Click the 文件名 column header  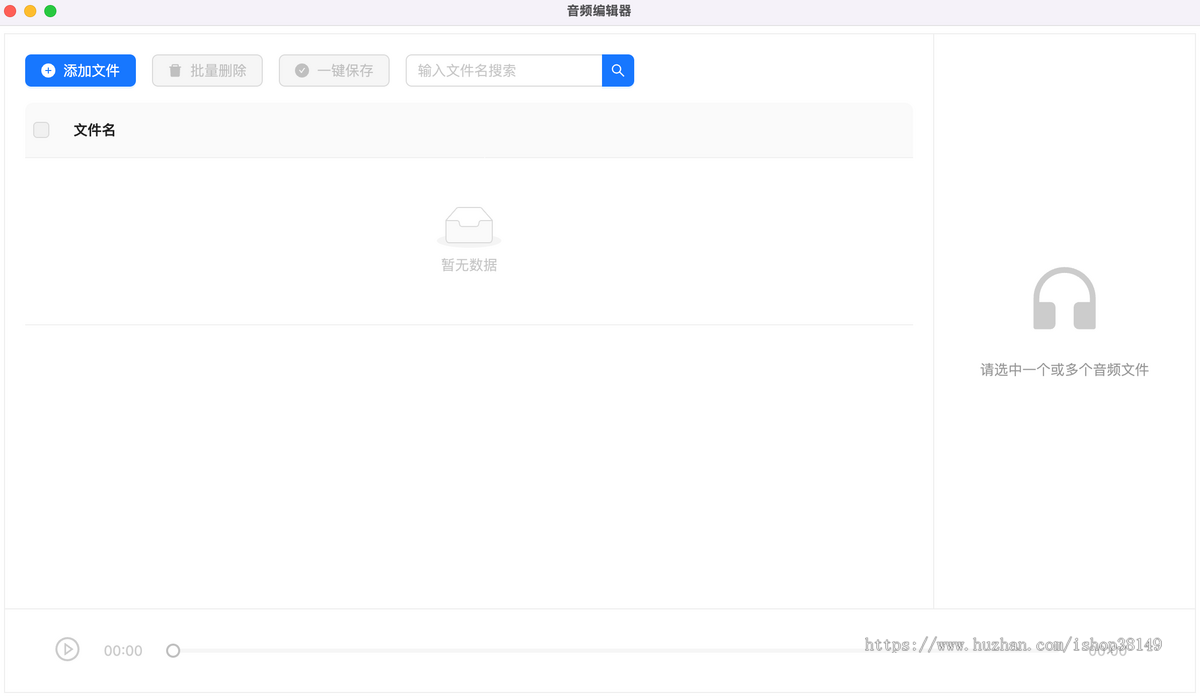coord(95,130)
